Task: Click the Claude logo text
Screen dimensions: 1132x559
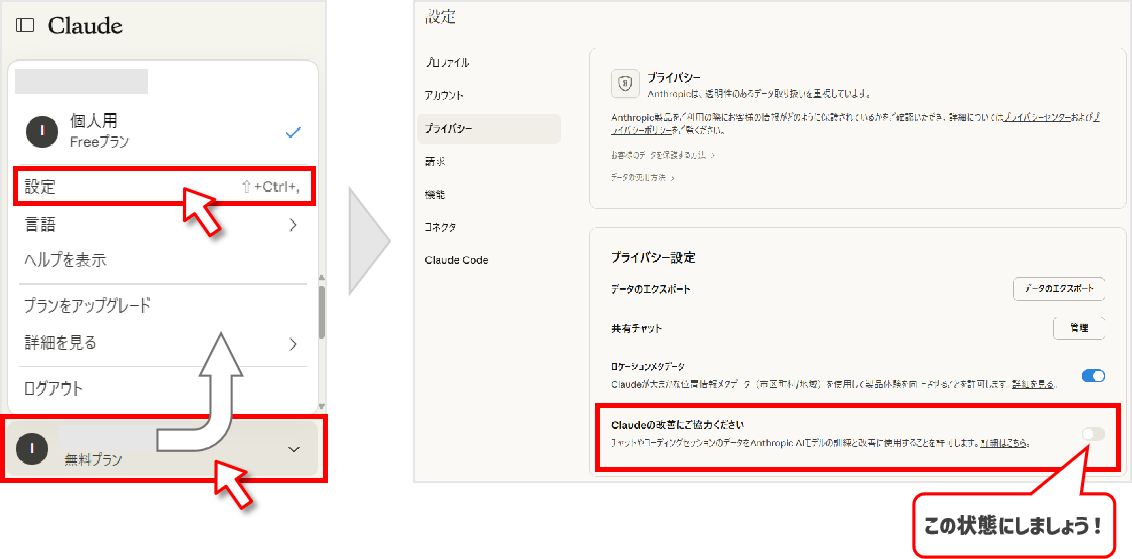Action: (85, 26)
